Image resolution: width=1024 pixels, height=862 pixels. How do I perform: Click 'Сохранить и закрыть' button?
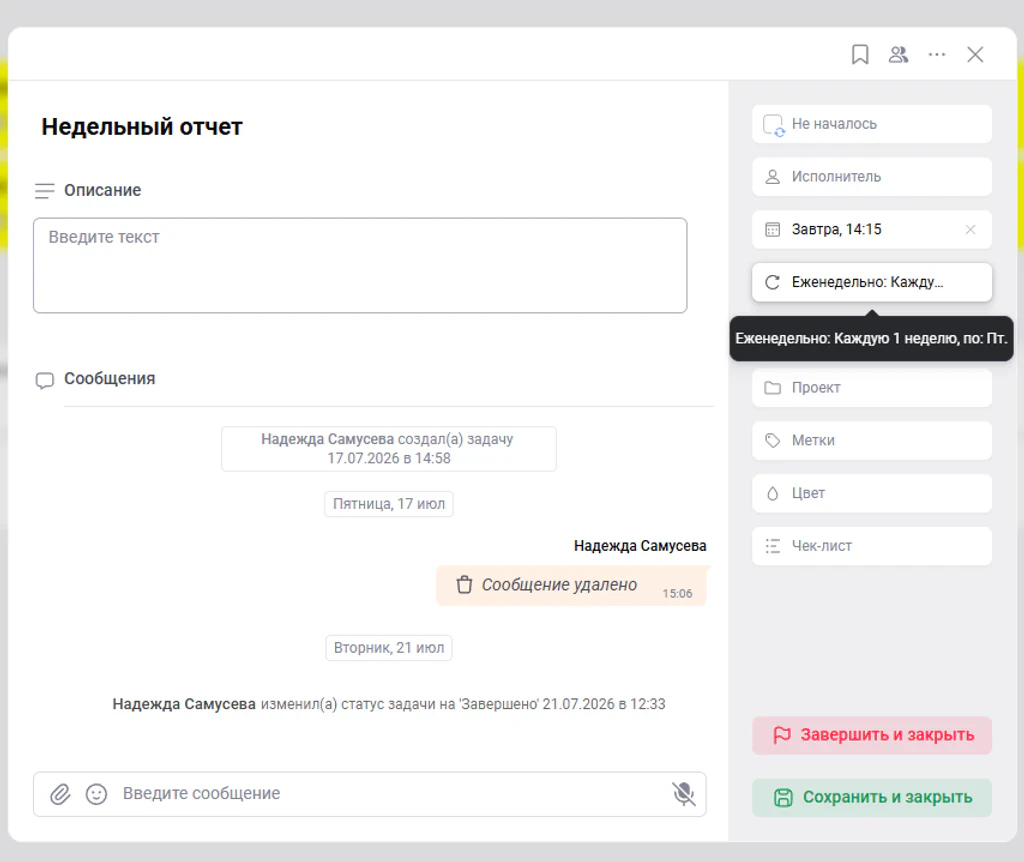click(x=872, y=797)
